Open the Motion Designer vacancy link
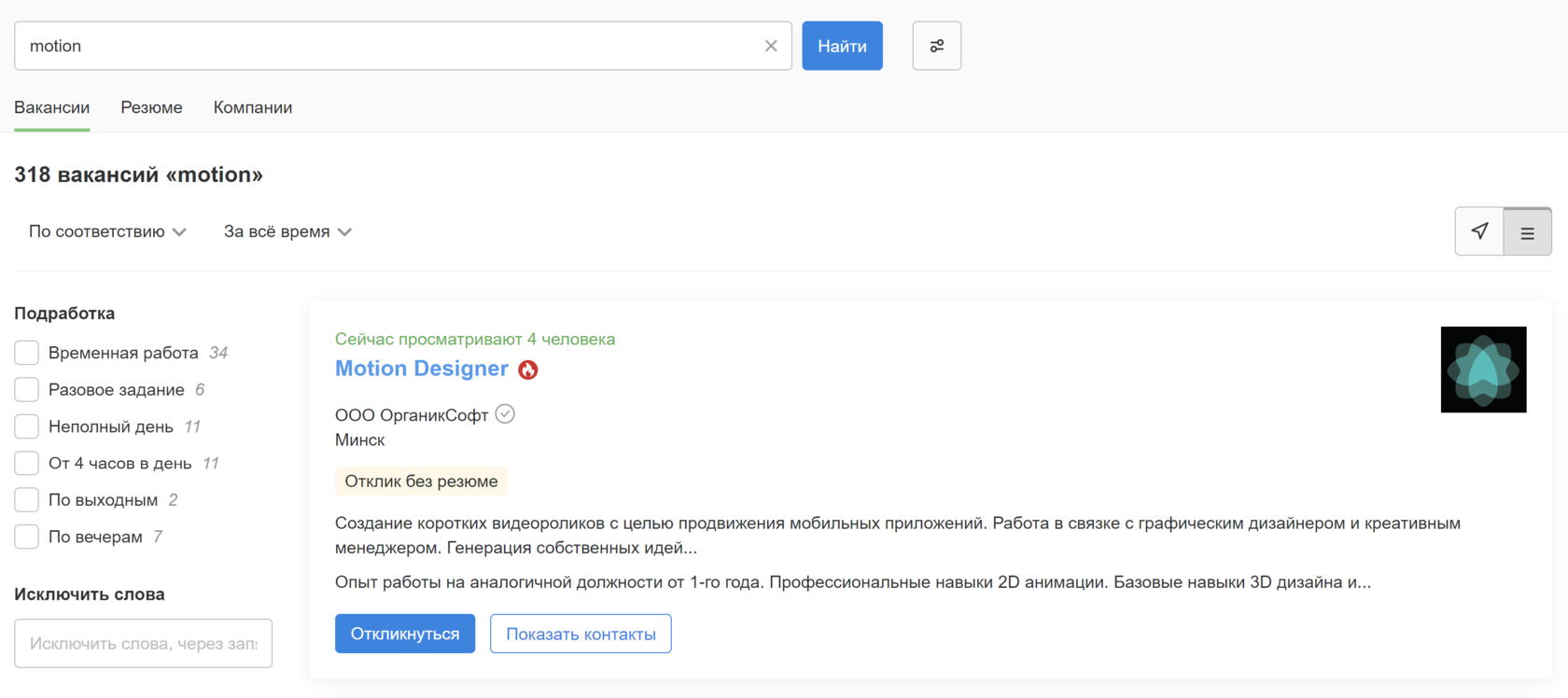Screen dimensions: 1568x698 [422, 369]
